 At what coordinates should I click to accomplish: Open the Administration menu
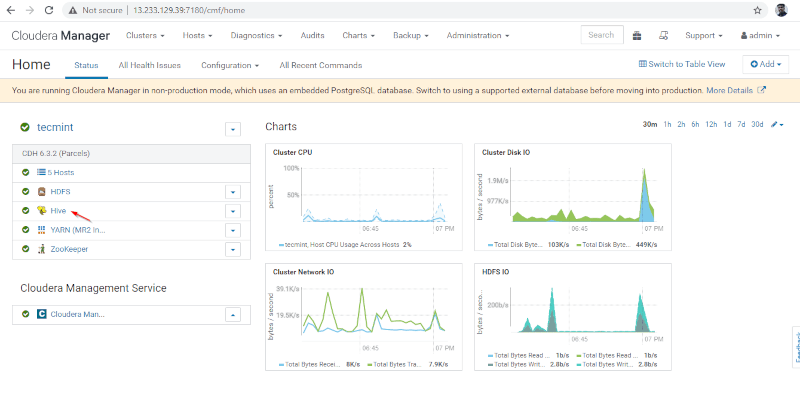tap(478, 36)
